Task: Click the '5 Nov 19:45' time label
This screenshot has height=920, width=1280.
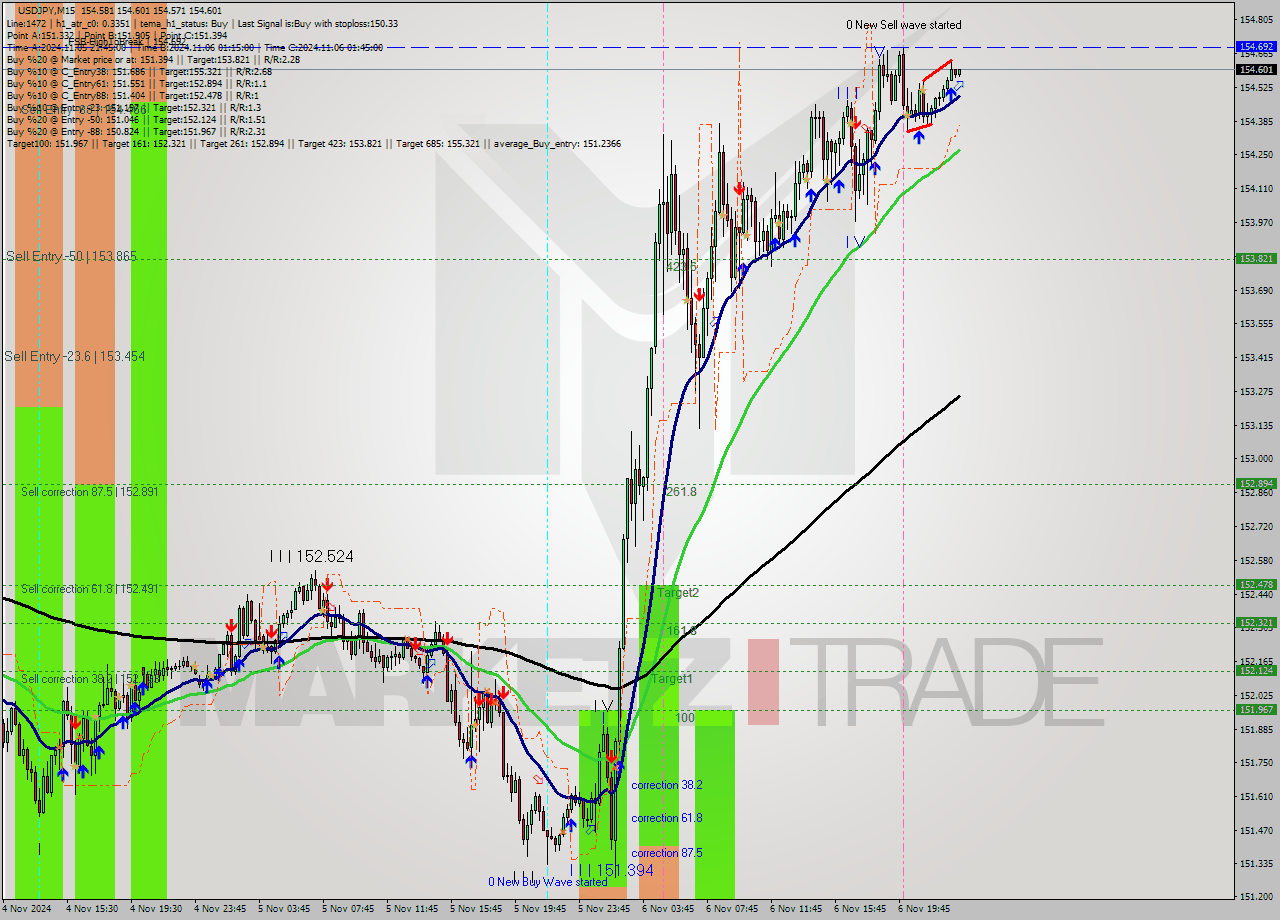Action: point(540,909)
